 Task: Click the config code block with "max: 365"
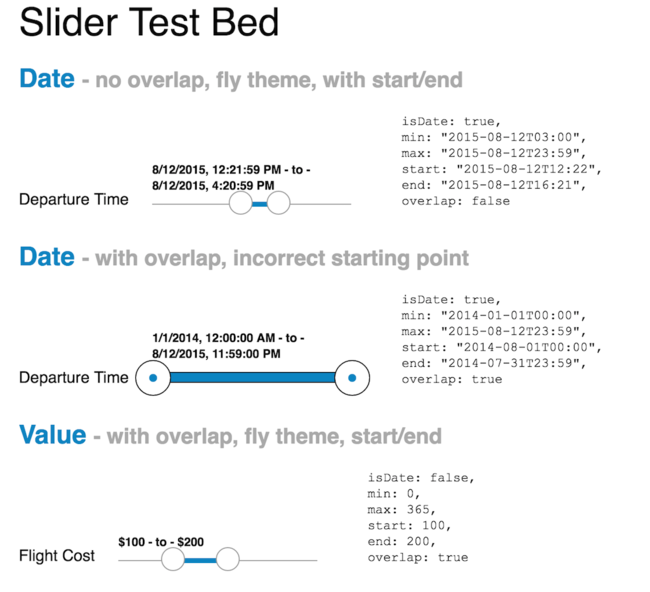417,517
